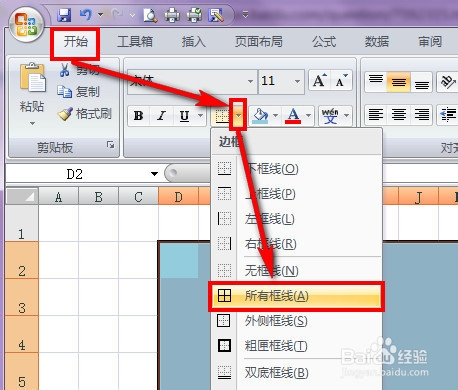Activate the 格式刷 format painter
The image size is (458, 390).
pyautogui.click(x=84, y=114)
